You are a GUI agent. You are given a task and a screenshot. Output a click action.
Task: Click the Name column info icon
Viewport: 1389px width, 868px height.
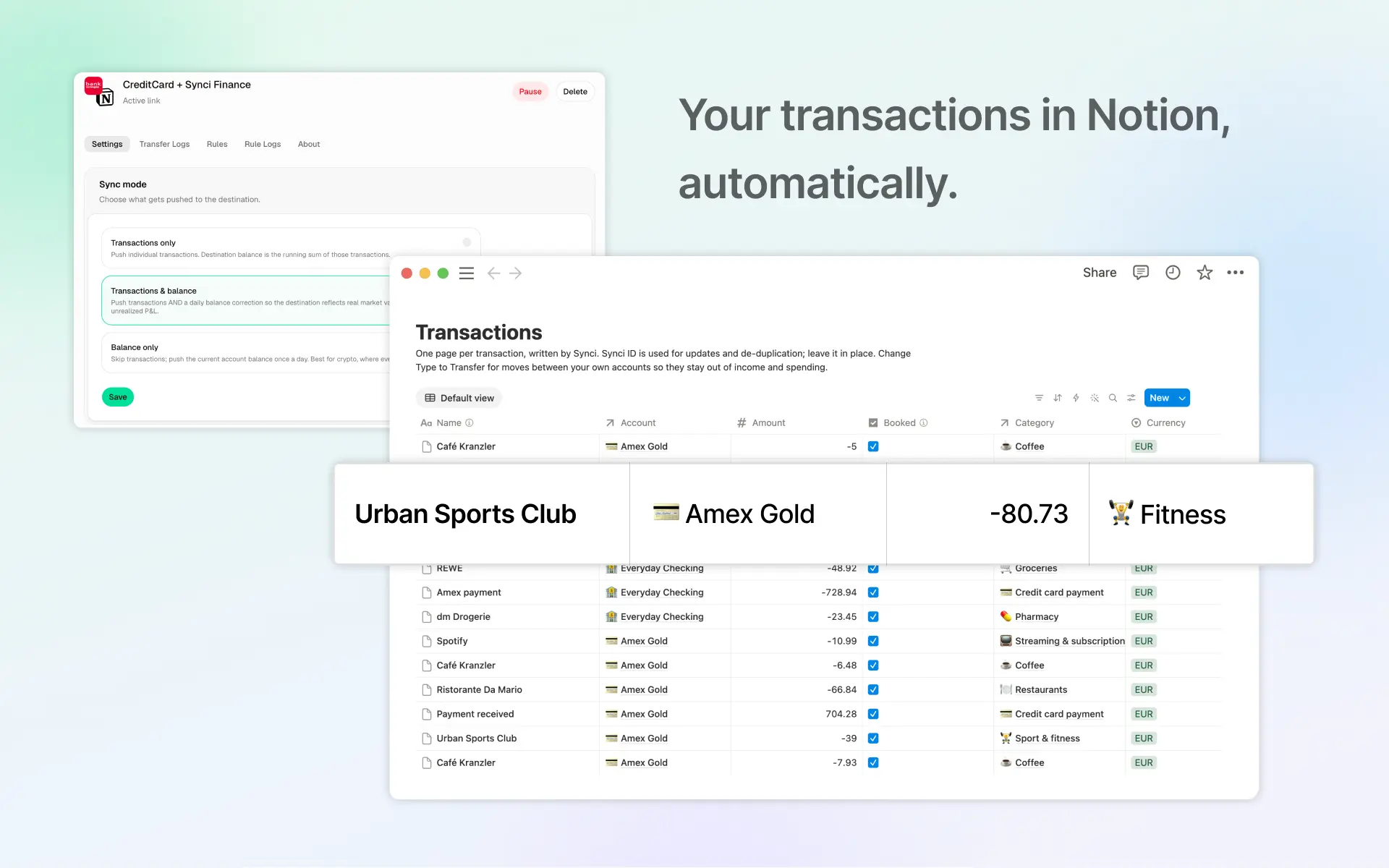click(x=469, y=423)
